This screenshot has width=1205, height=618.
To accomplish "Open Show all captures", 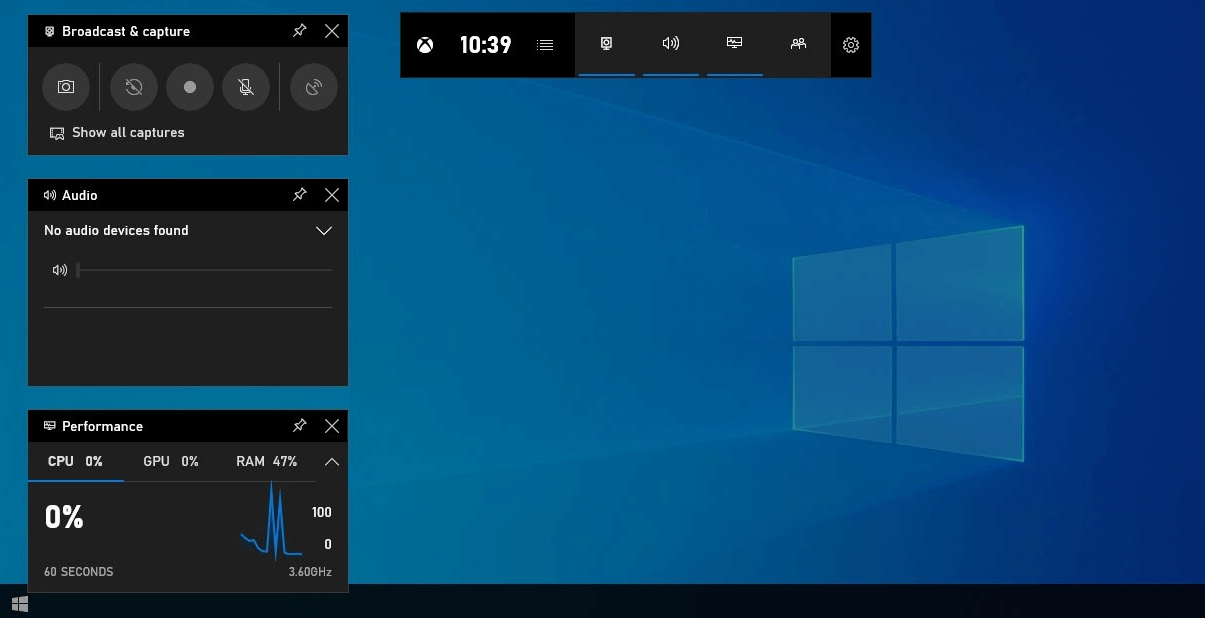I will coord(117,132).
